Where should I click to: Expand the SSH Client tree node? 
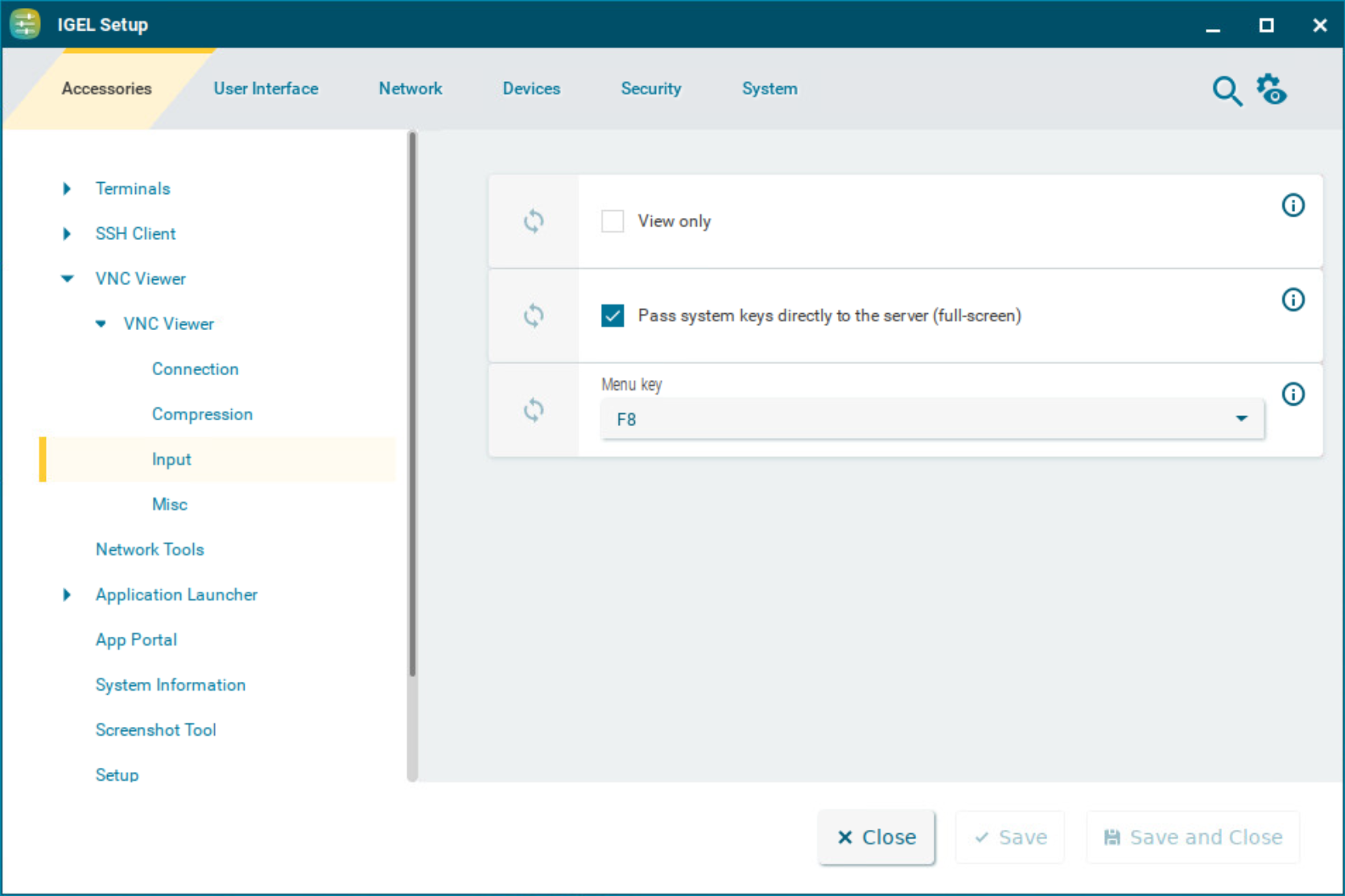tap(67, 233)
